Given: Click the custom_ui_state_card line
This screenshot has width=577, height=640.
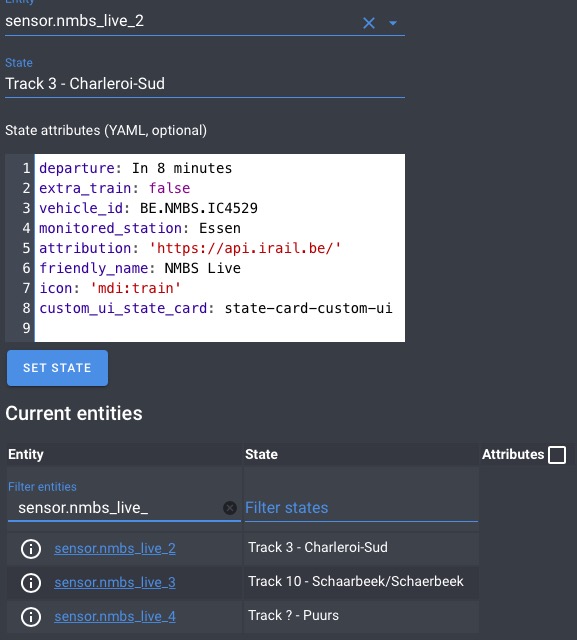Looking at the screenshot, I should click(x=216, y=308).
